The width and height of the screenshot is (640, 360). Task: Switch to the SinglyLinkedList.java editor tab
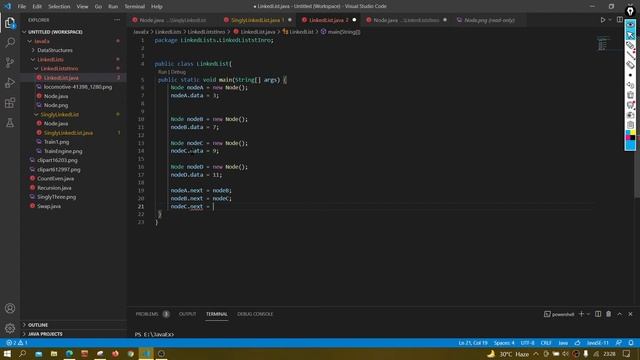pos(258,20)
